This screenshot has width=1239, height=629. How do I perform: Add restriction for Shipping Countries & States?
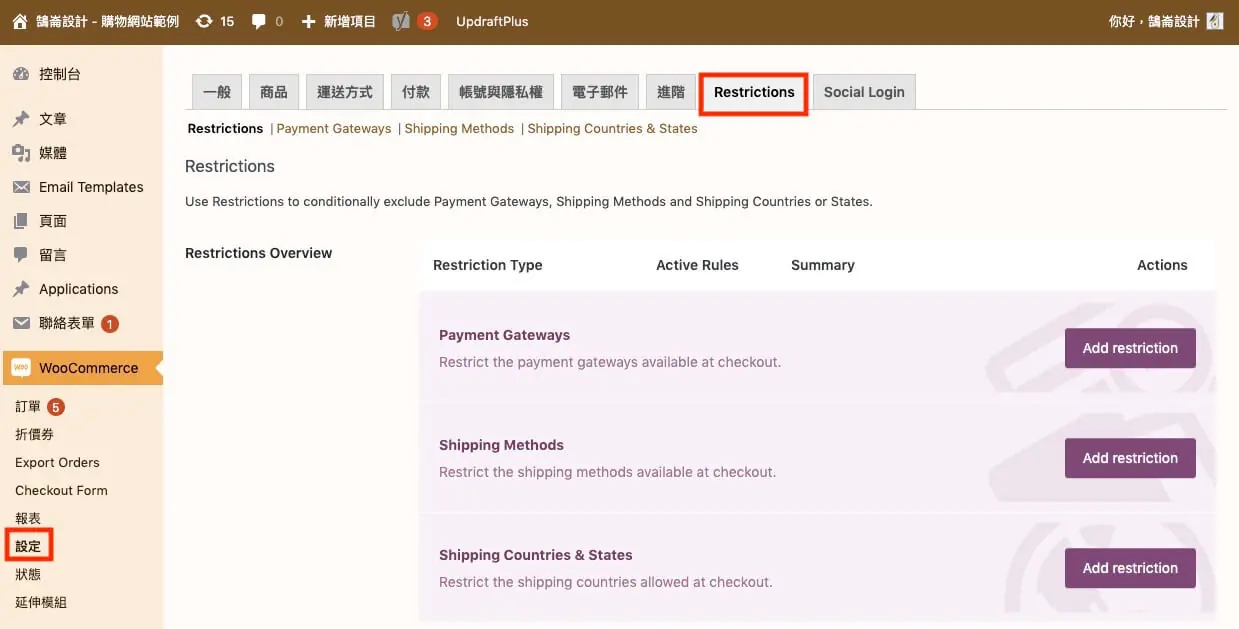(x=1130, y=568)
